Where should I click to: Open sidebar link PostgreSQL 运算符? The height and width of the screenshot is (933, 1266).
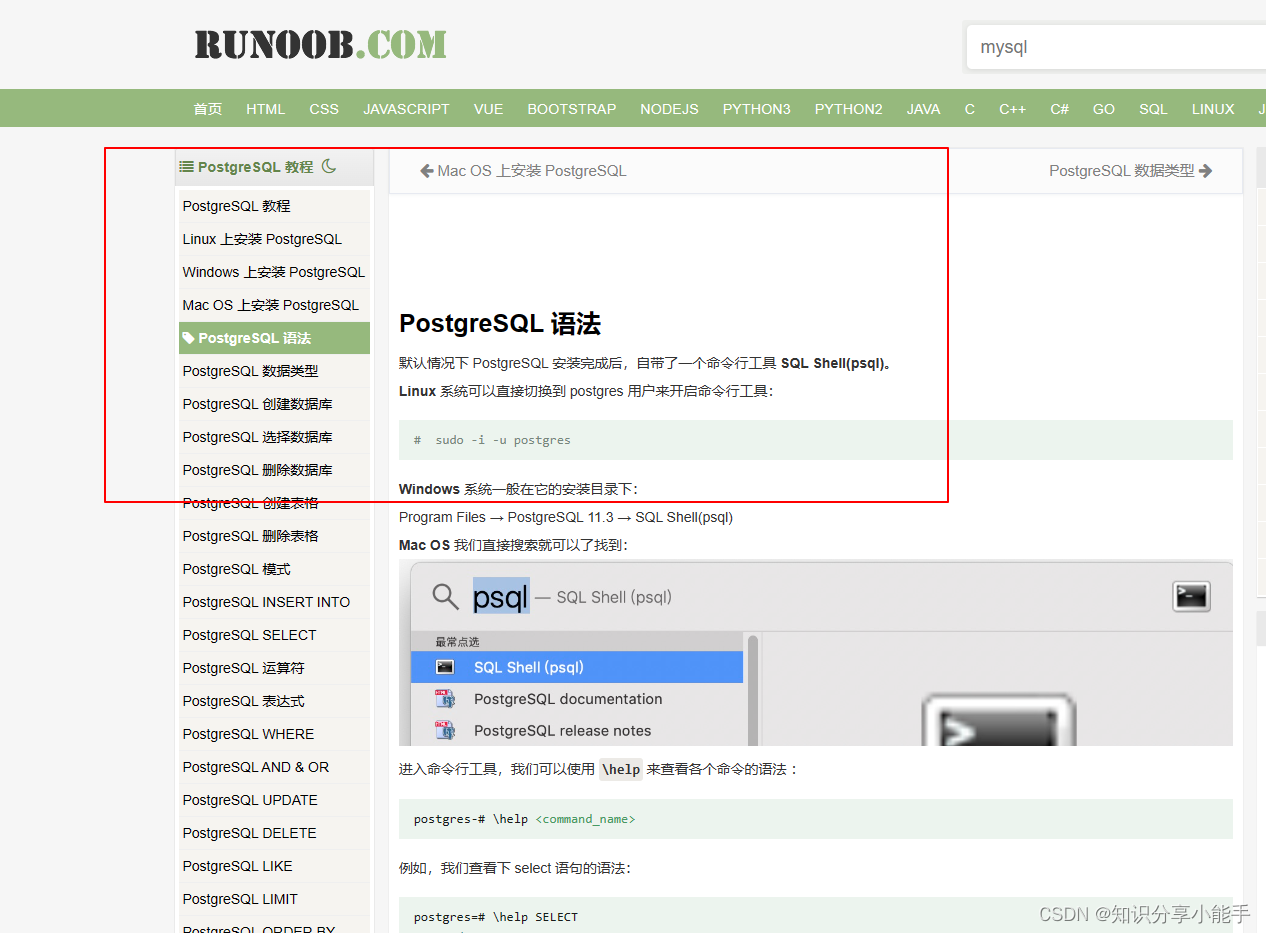(x=243, y=668)
